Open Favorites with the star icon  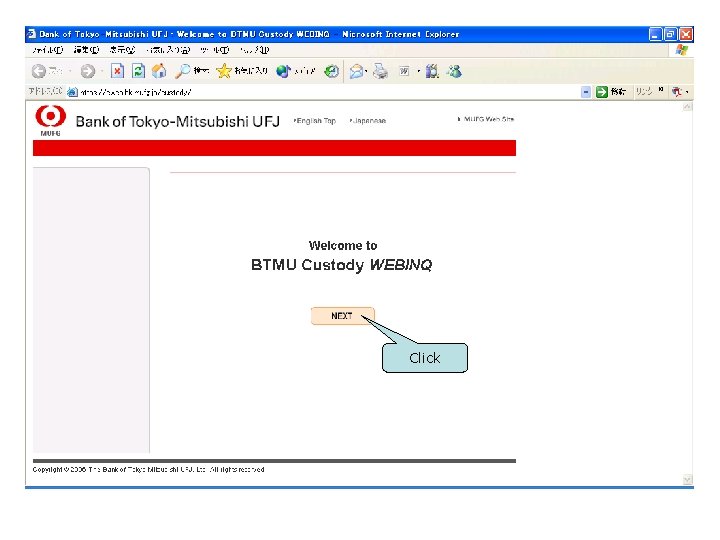coord(224,71)
